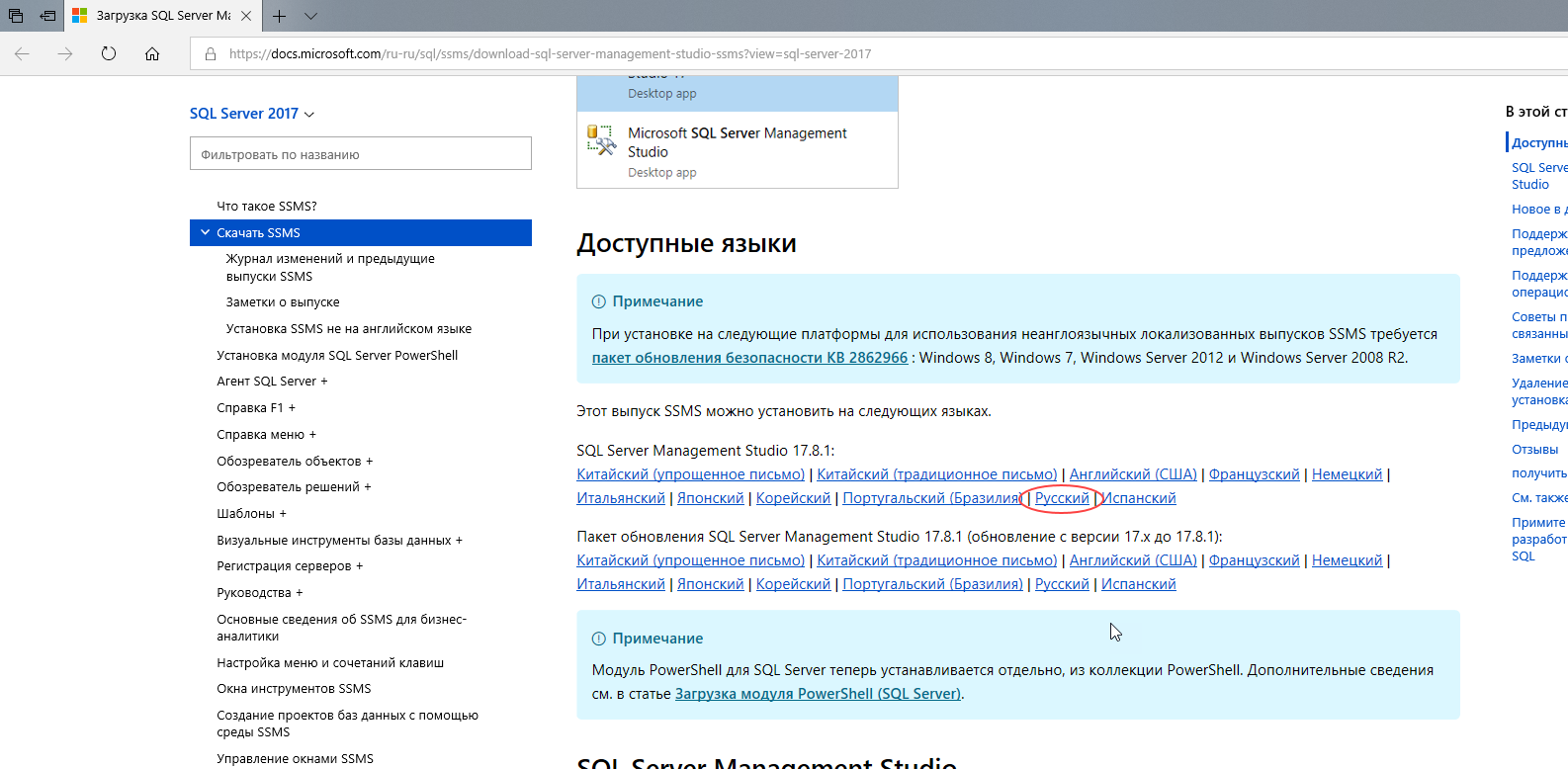Open Управление окнами SSMS in the sidebar
The image size is (1568, 769).
click(295, 758)
